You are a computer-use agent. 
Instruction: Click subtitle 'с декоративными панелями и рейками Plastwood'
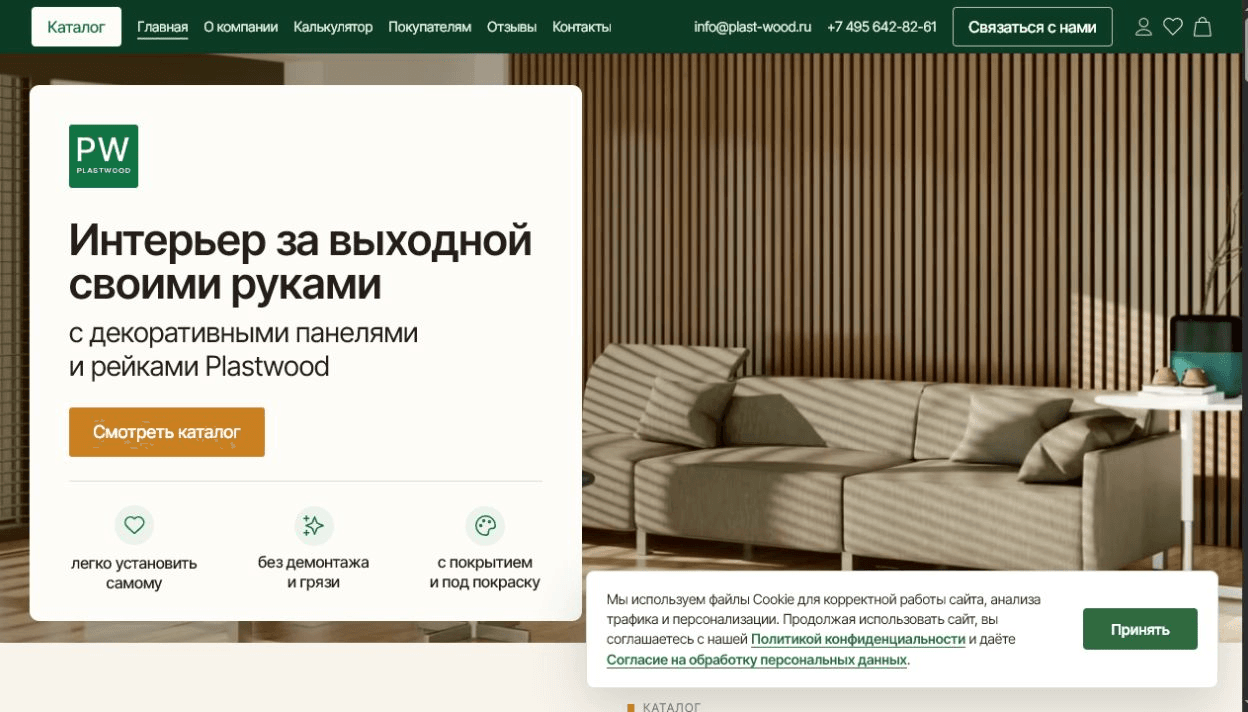click(x=243, y=350)
